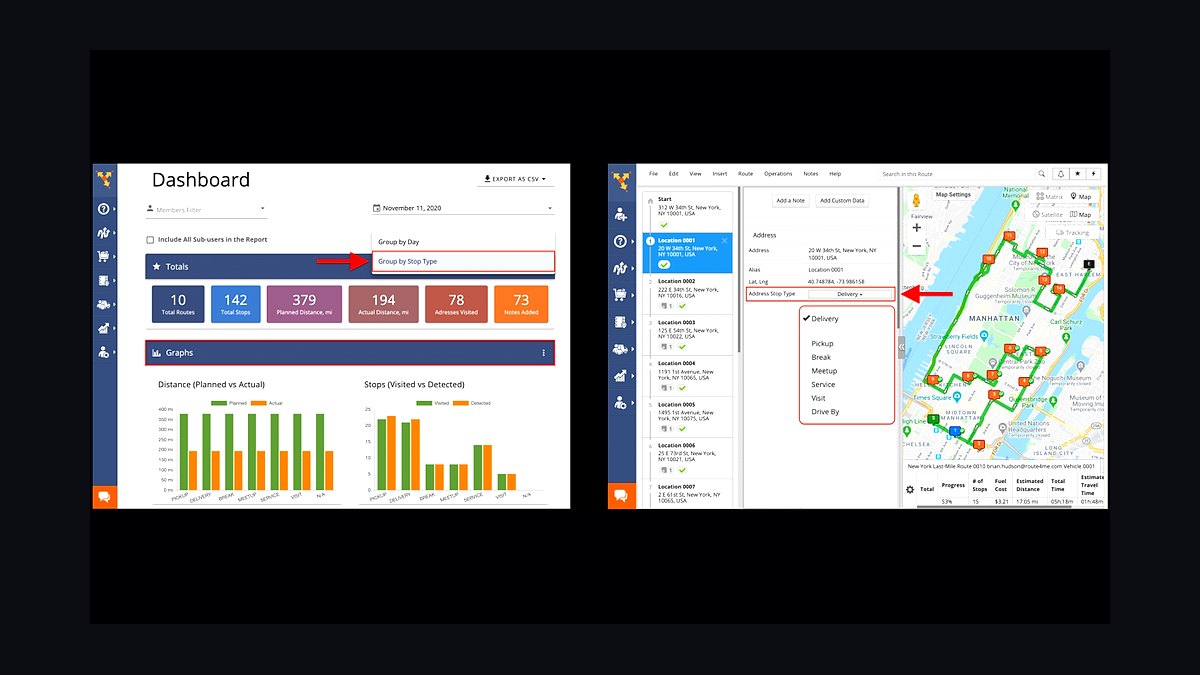Open the Export as CSV dropdown
Viewport: 1200px width, 675px height.
516,179
